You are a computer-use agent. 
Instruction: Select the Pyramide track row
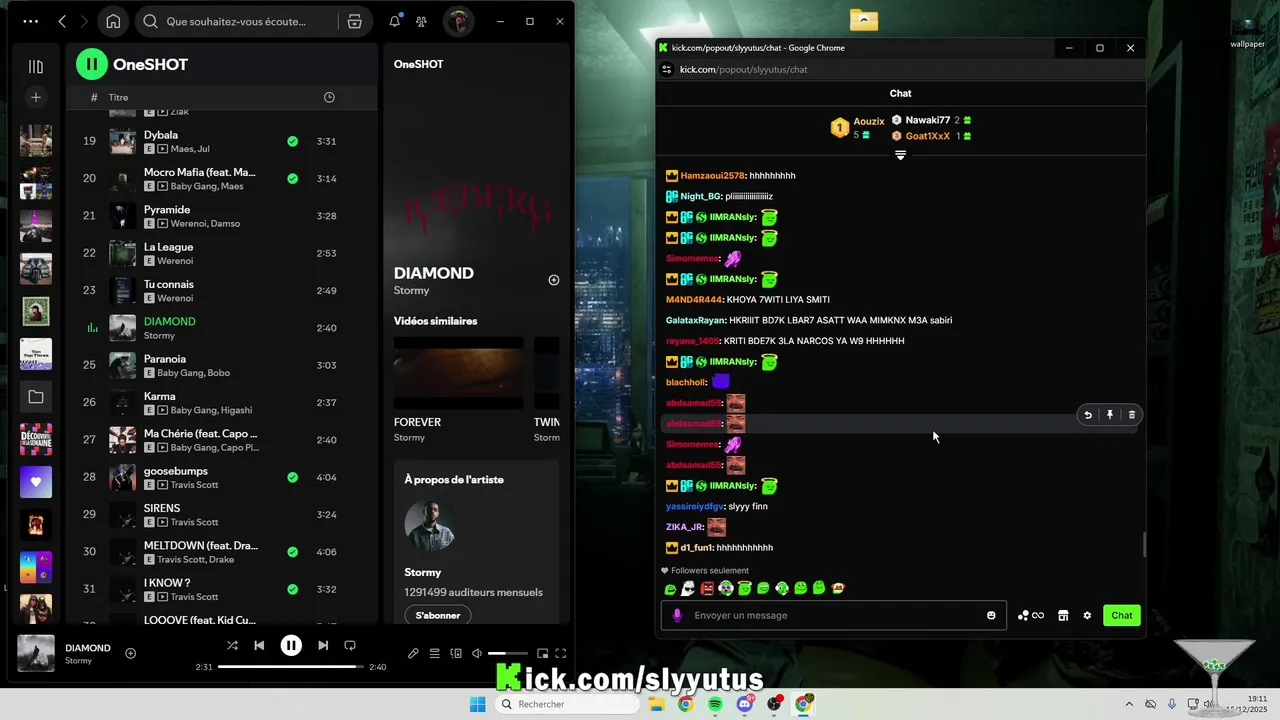click(x=221, y=216)
